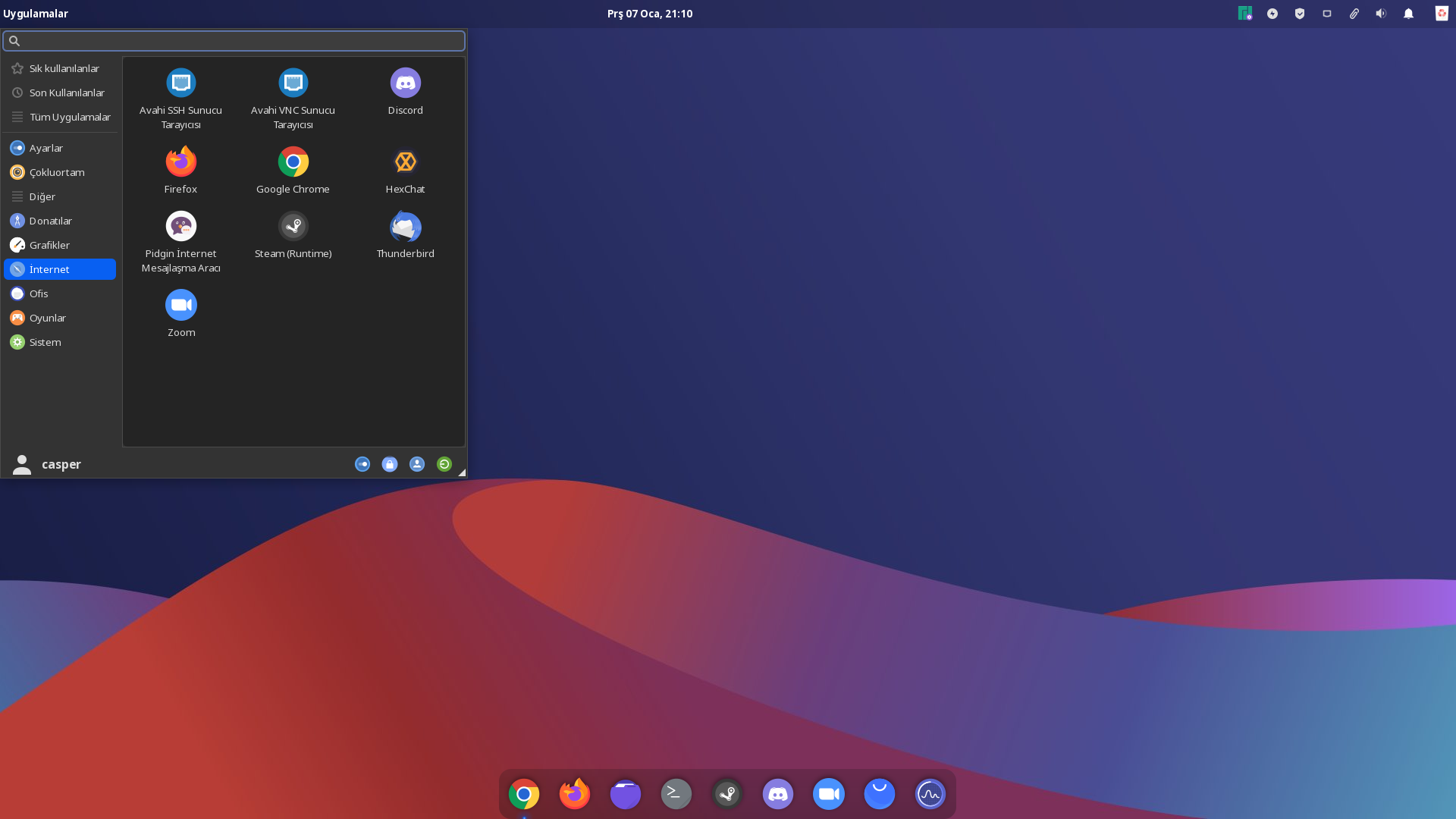
Task: Click the application search field
Action: pos(234,41)
